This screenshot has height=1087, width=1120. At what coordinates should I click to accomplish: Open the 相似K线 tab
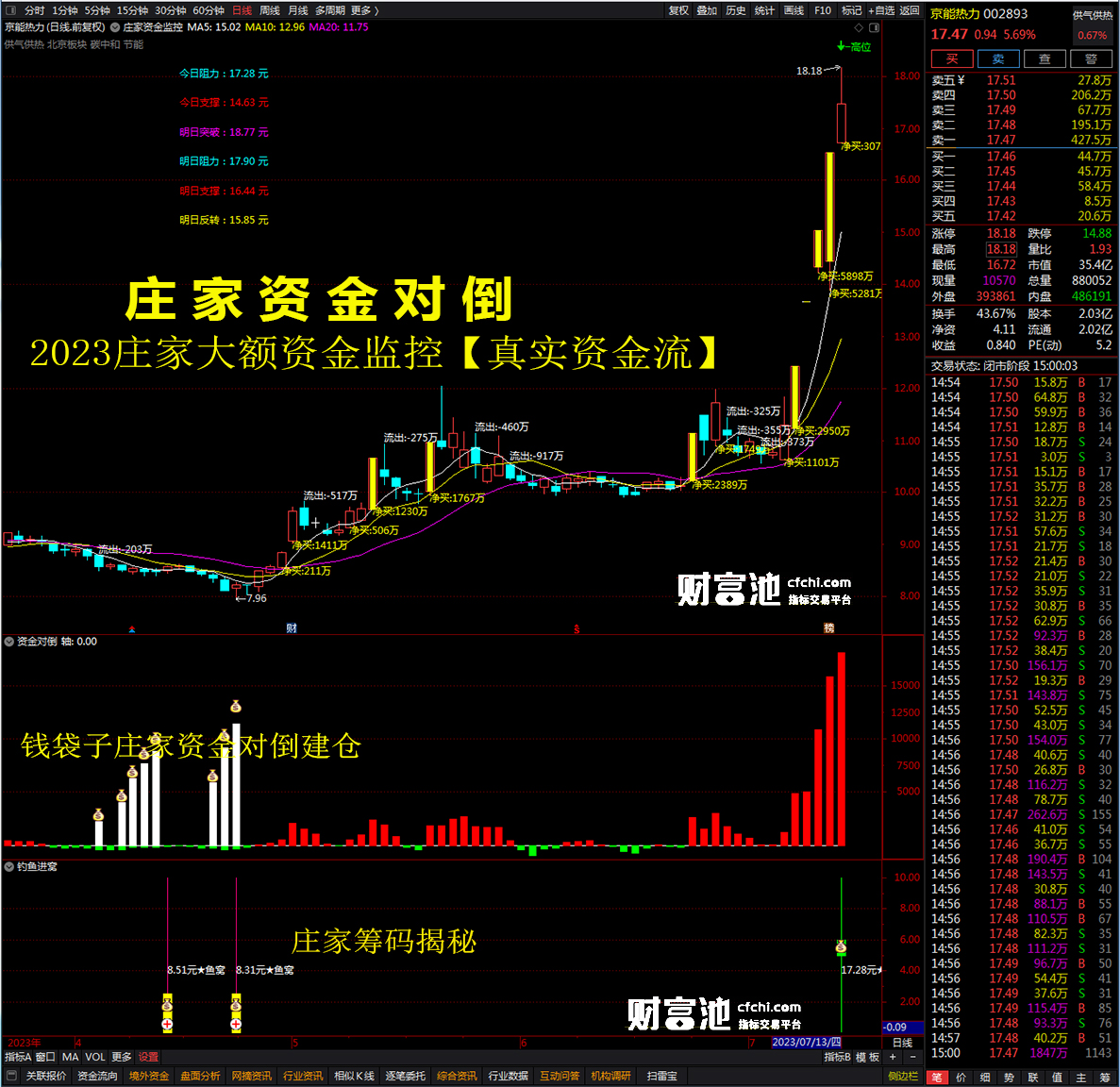coord(354,1077)
